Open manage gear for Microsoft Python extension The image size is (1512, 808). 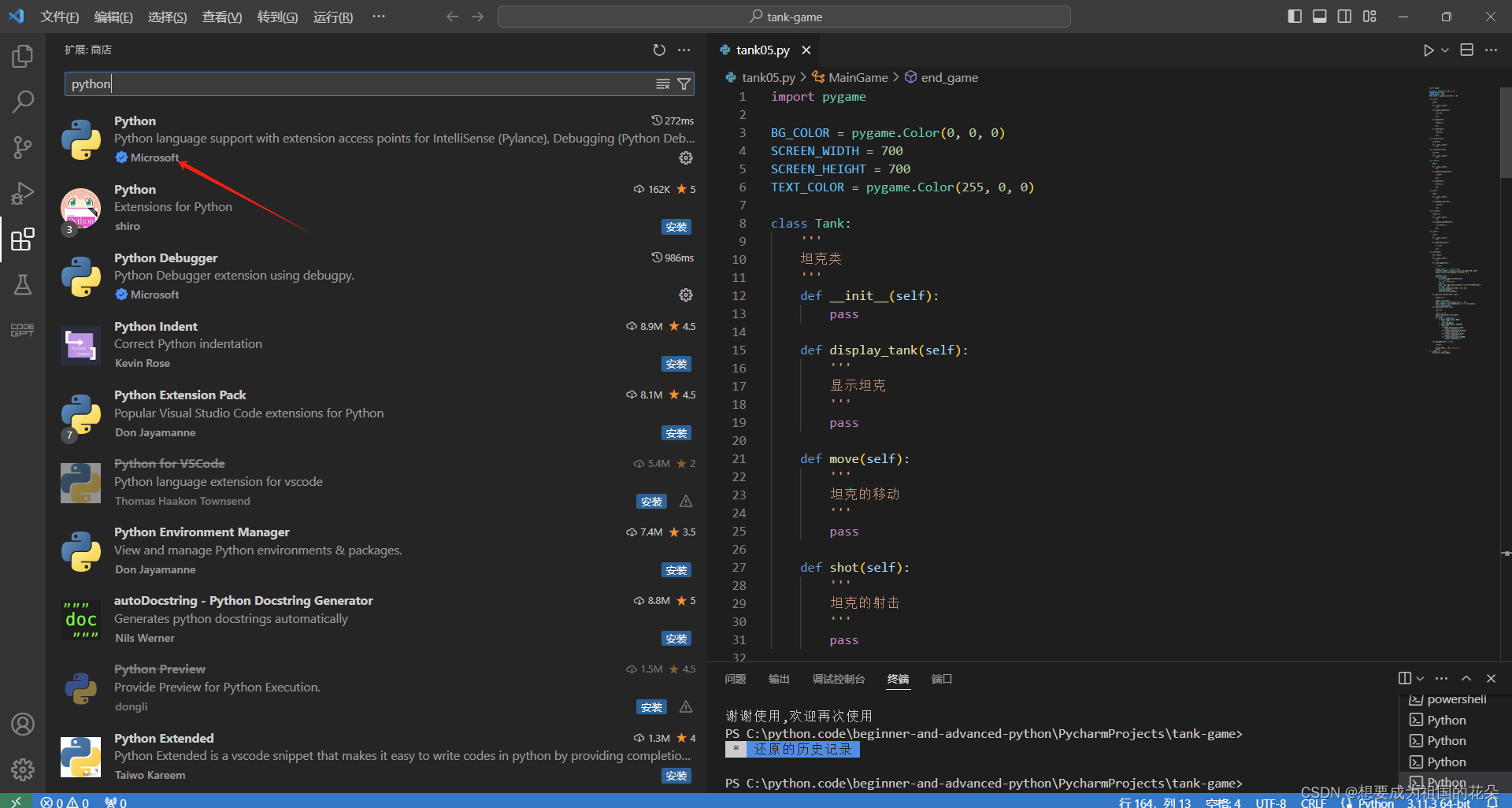[x=686, y=158]
